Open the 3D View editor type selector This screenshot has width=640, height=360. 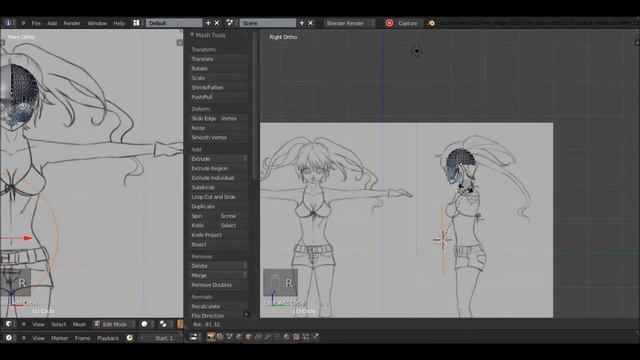pyautogui.click(x=9, y=324)
